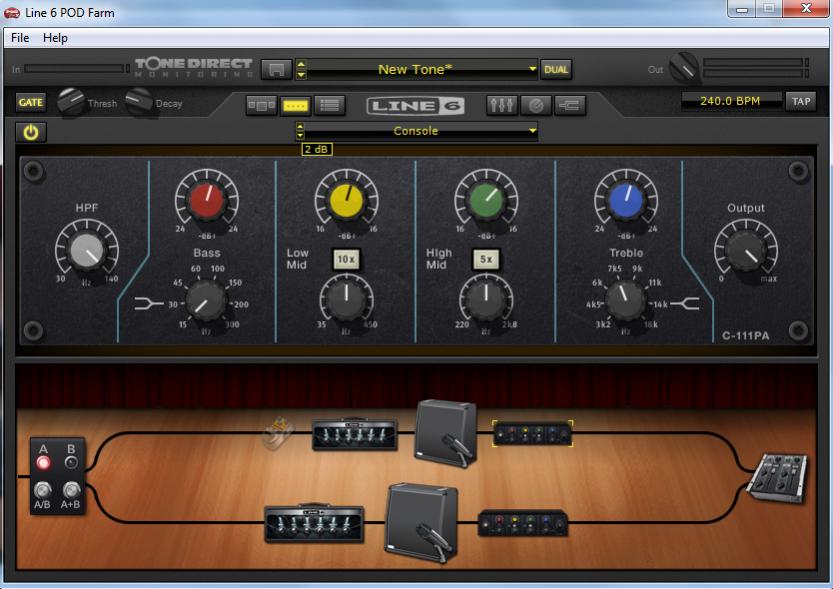The width and height of the screenshot is (833, 589).
Task: Click the gate Thresh knob
Action: [71, 102]
